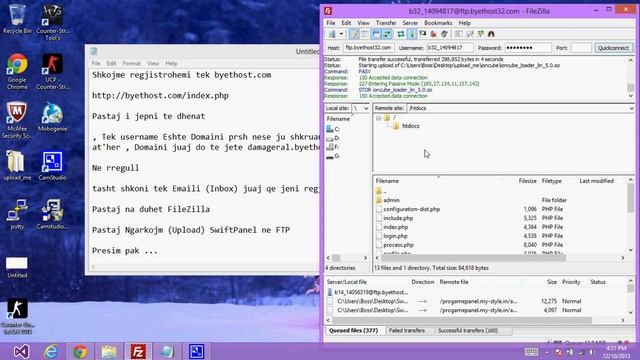Select drive D: in local site list
Image resolution: width=640 pixels, height=360 pixels.
click(333, 138)
